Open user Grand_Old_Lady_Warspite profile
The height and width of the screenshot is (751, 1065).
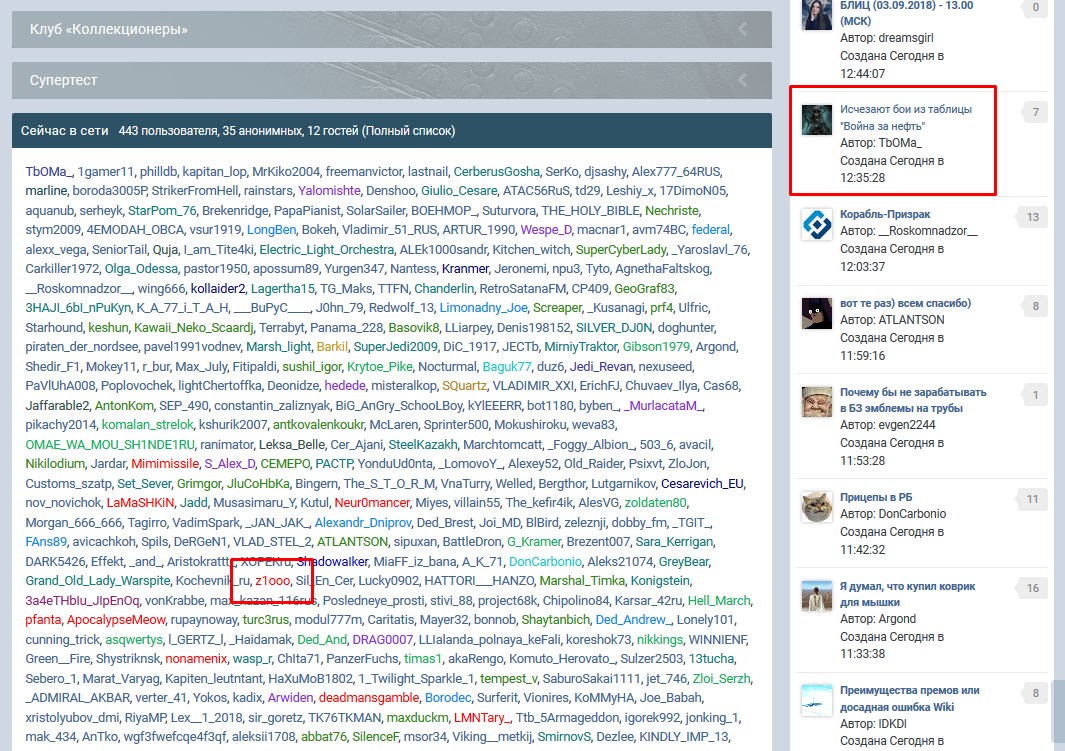(x=98, y=581)
